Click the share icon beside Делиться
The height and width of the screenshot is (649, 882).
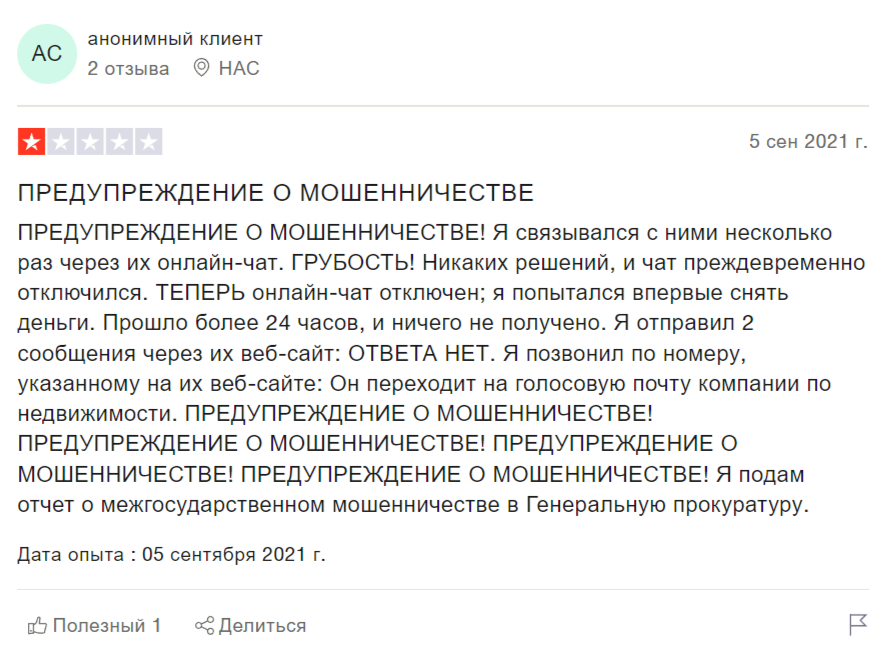coord(204,626)
